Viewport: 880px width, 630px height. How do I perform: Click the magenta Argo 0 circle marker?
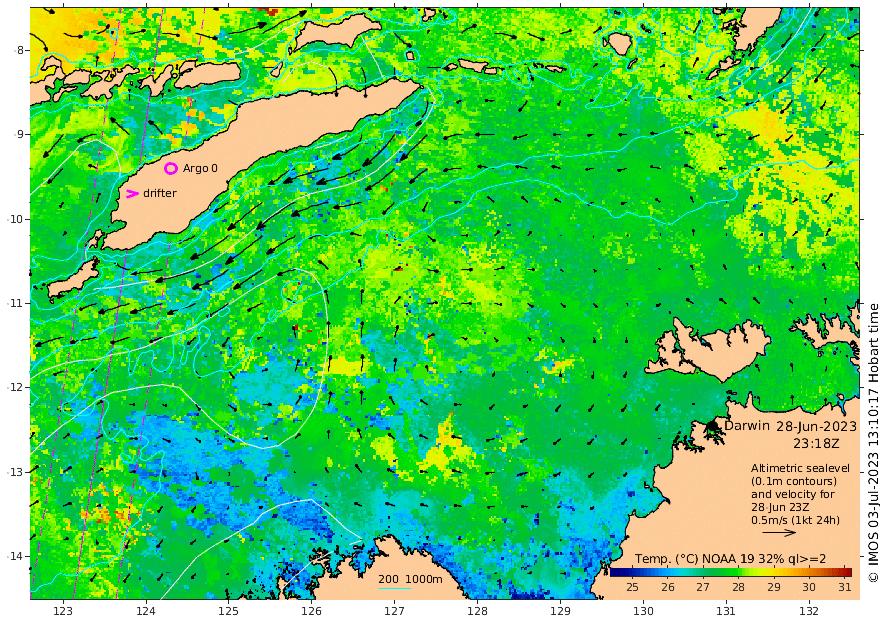[x=171, y=168]
